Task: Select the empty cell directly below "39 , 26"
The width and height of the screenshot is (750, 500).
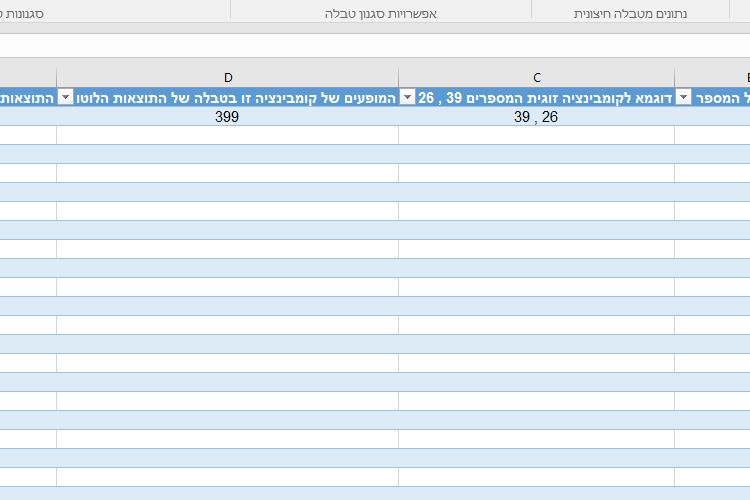Action: (536, 135)
